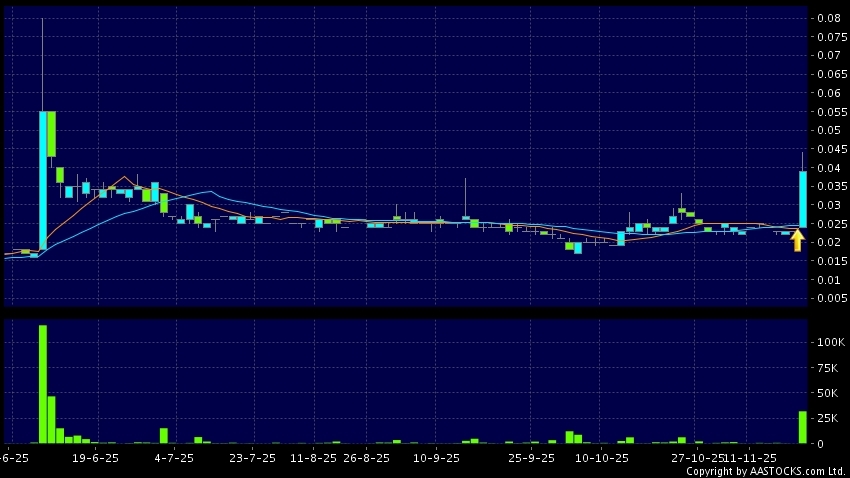
Task: Click the yellow up arrow marker
Action: click(x=797, y=240)
